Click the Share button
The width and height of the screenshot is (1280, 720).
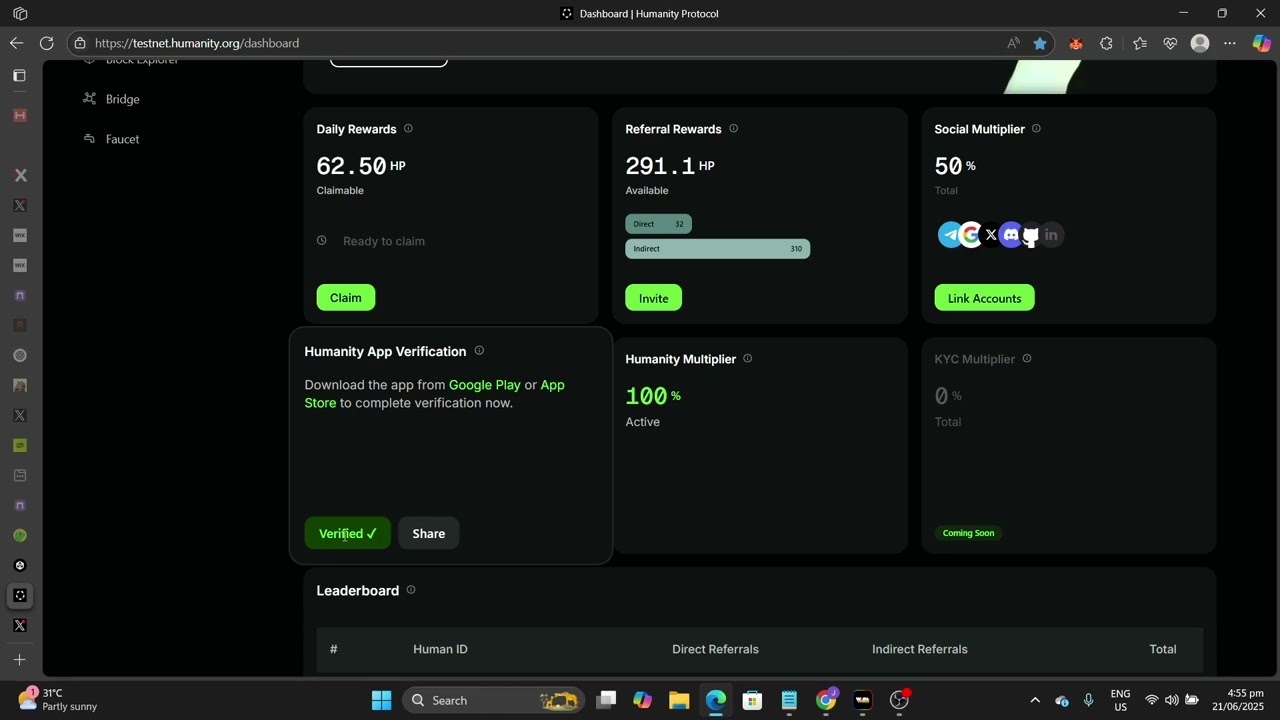429,533
